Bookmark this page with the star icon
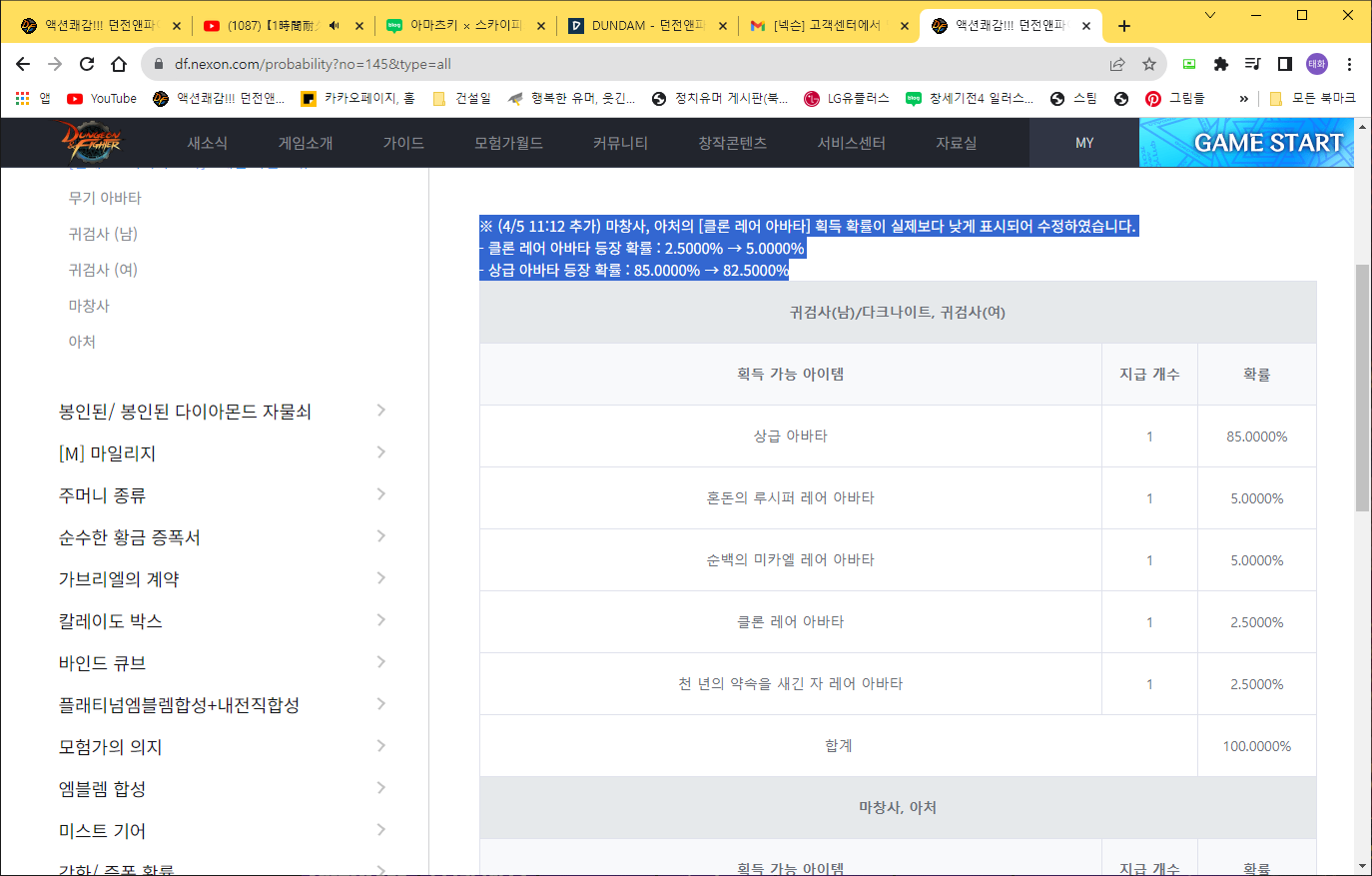Screen dimensions: 1372x876 pyautogui.click(x=1149, y=64)
